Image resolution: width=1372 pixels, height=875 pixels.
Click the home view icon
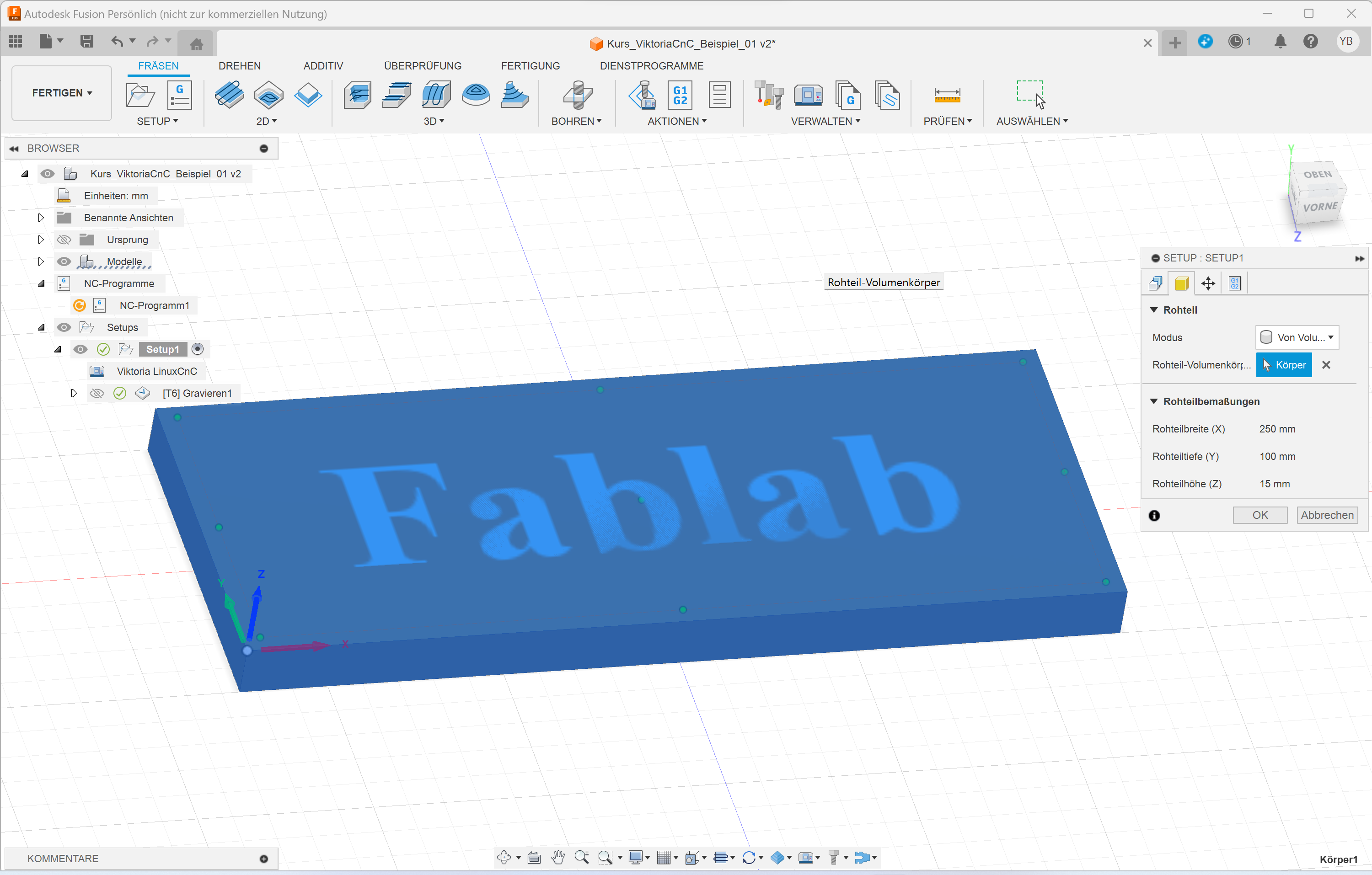[x=196, y=43]
